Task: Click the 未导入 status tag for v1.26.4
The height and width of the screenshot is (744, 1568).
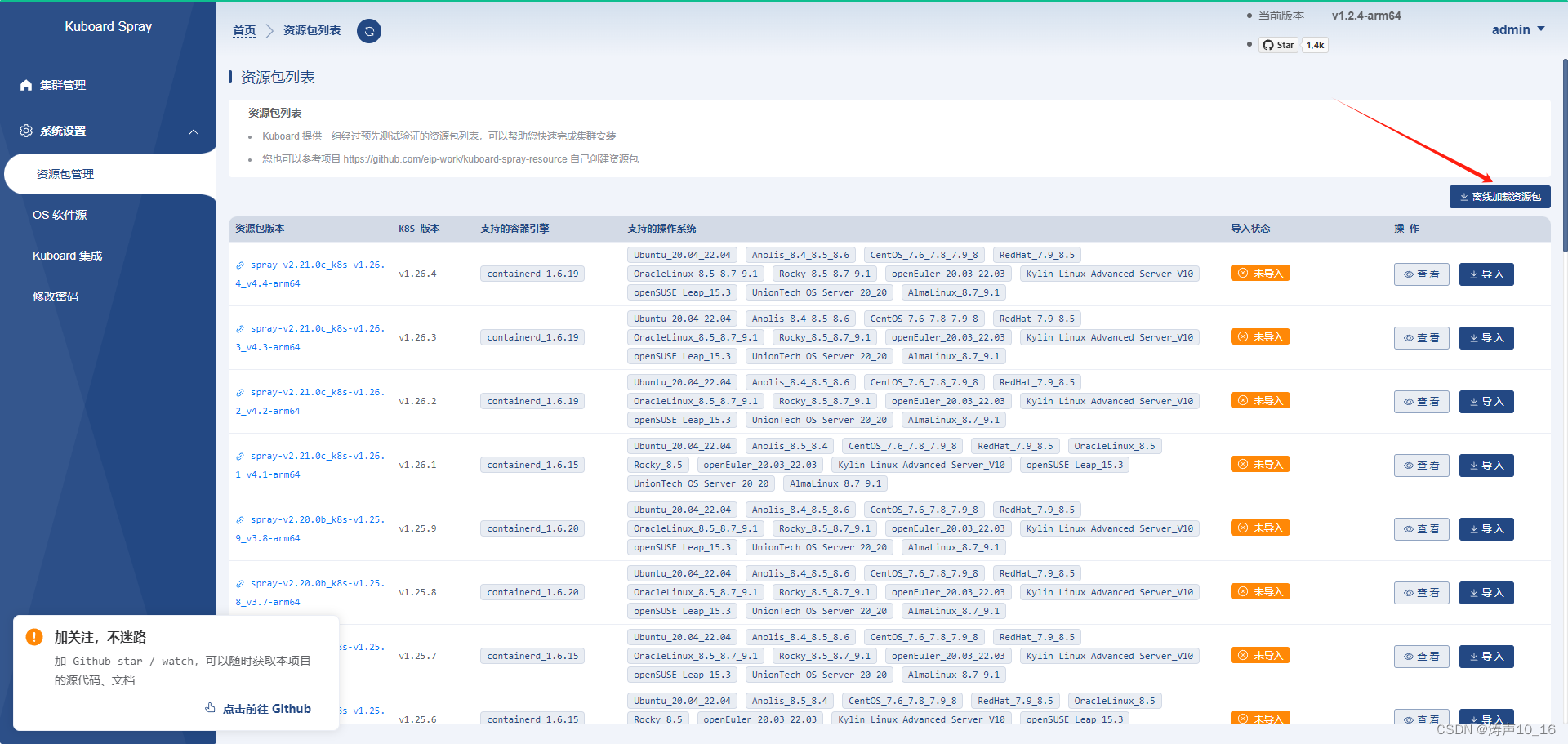Action: coord(1260,274)
